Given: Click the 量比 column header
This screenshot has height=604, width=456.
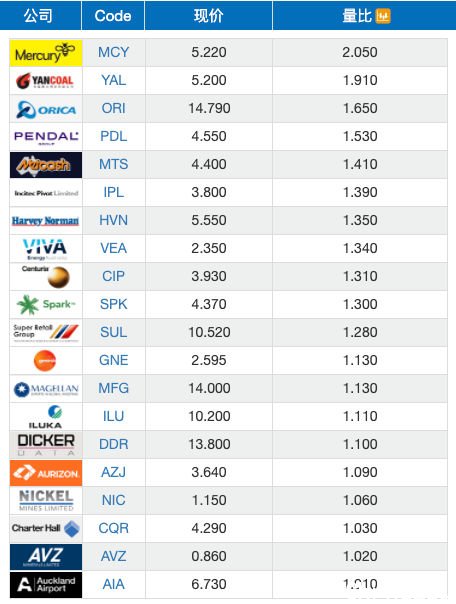Looking at the screenshot, I should (x=357, y=16).
